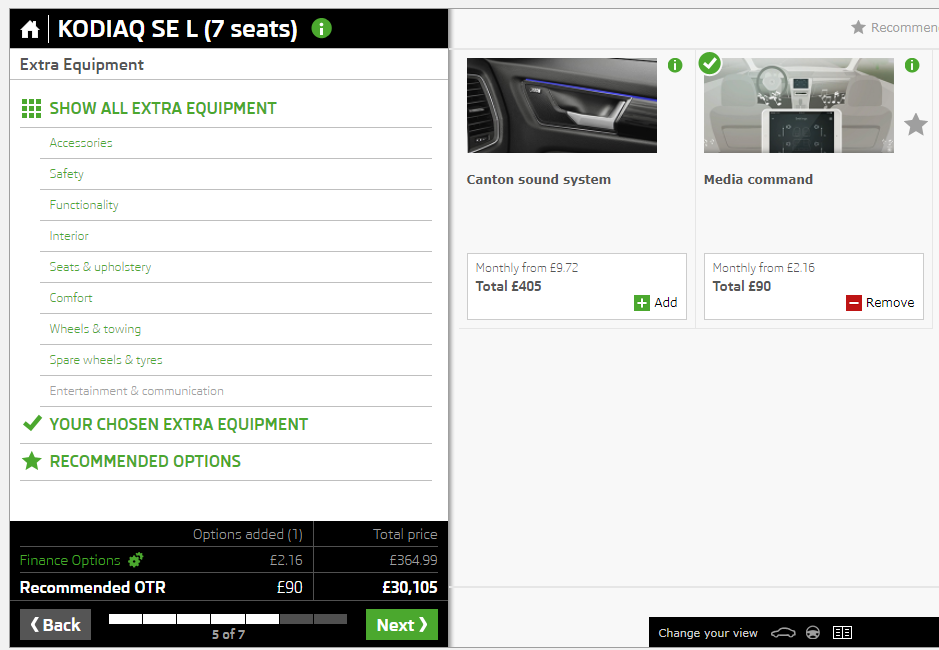Open the Comfort category
This screenshot has width=939, height=650.
click(x=71, y=298)
